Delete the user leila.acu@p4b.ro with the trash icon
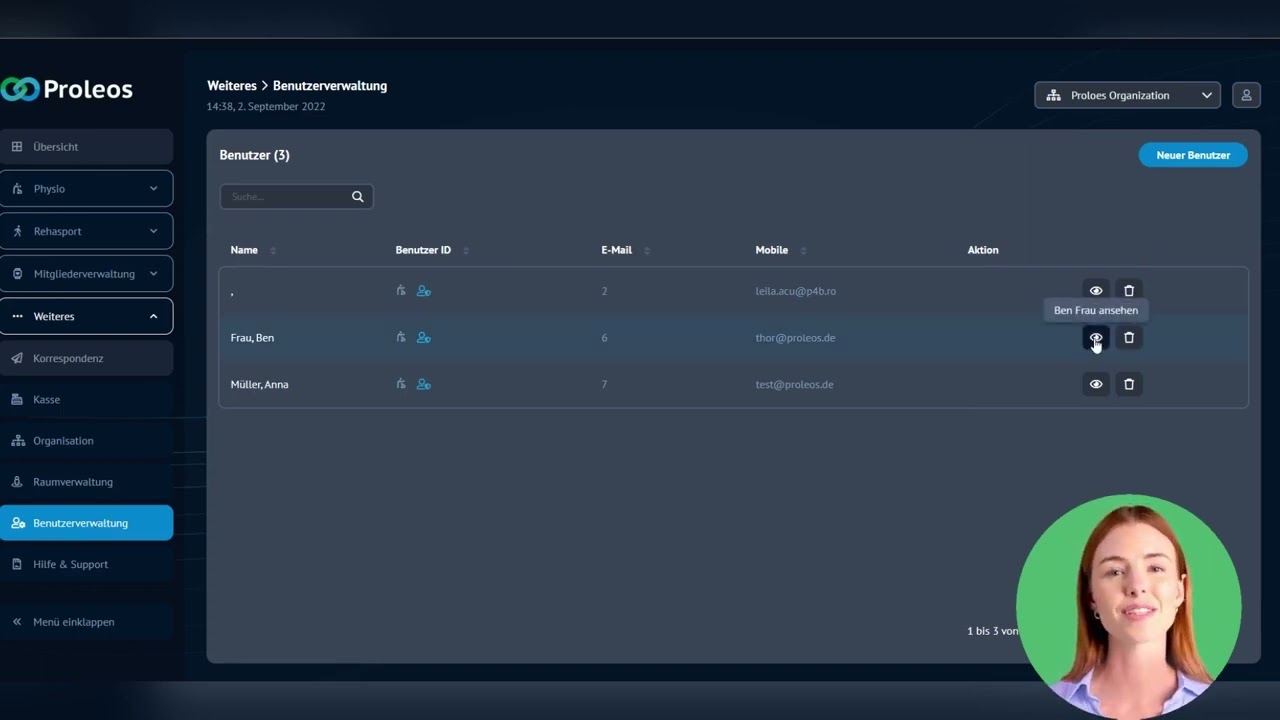Viewport: 1280px width, 720px height. (x=1129, y=291)
